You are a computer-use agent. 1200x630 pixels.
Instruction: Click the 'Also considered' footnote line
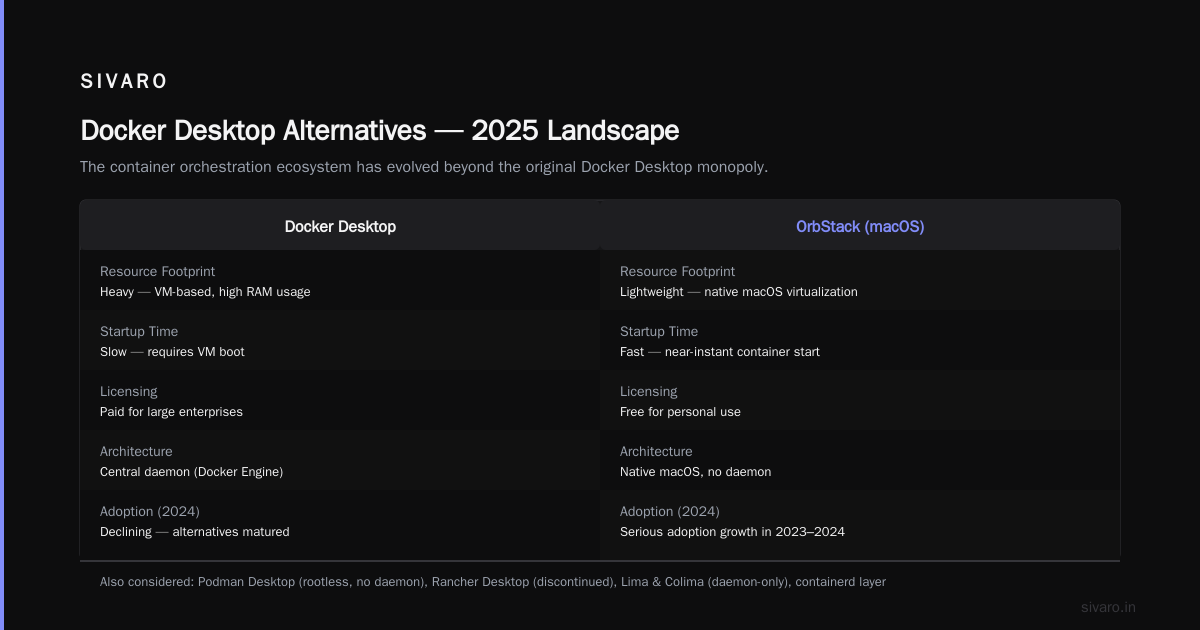[493, 581]
